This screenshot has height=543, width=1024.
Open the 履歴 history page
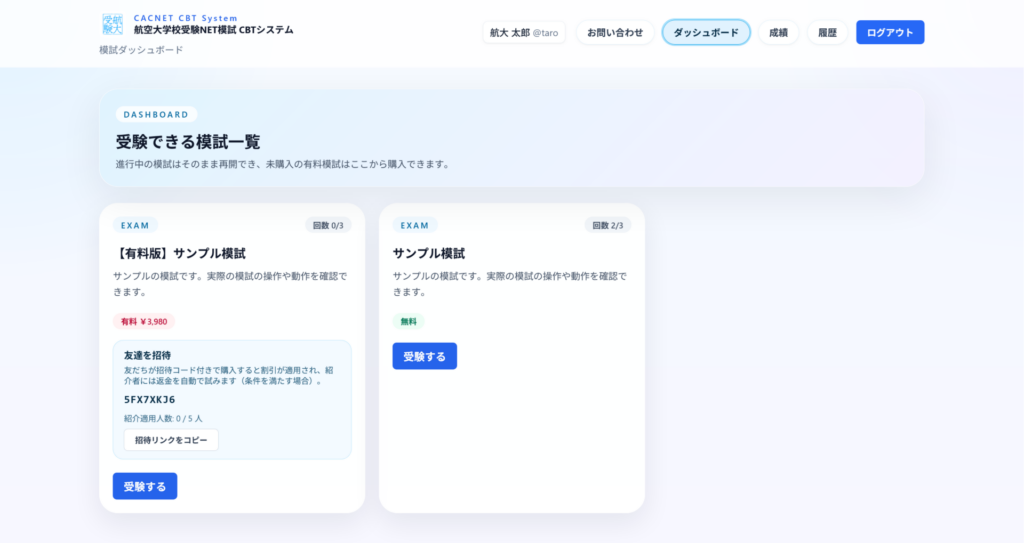[827, 32]
